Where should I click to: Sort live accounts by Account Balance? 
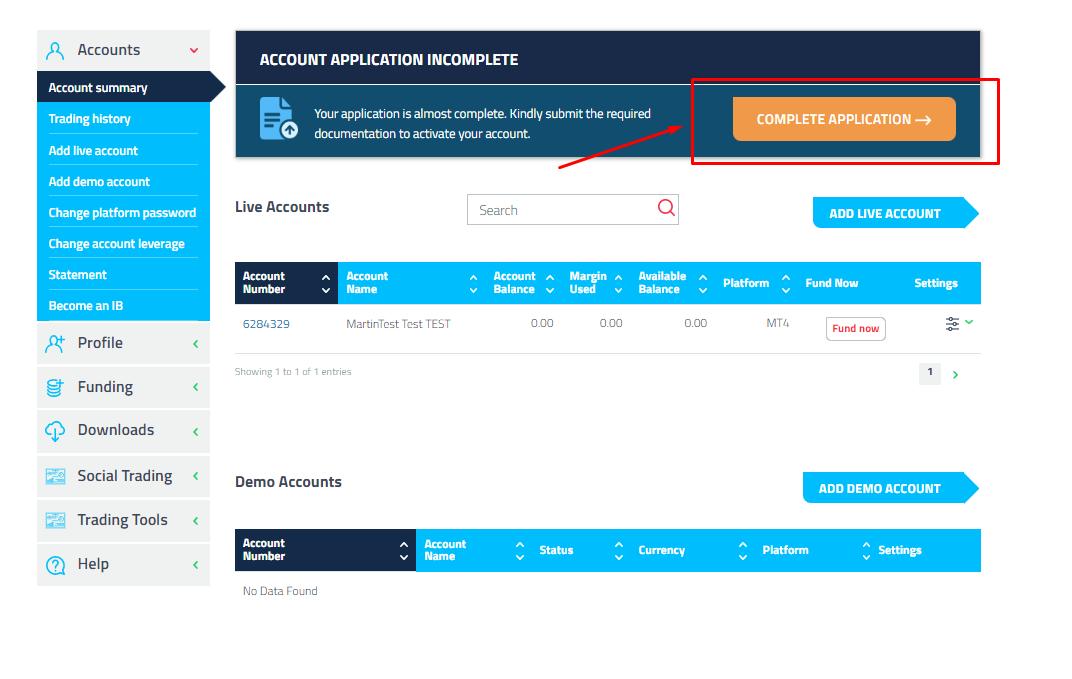point(550,284)
